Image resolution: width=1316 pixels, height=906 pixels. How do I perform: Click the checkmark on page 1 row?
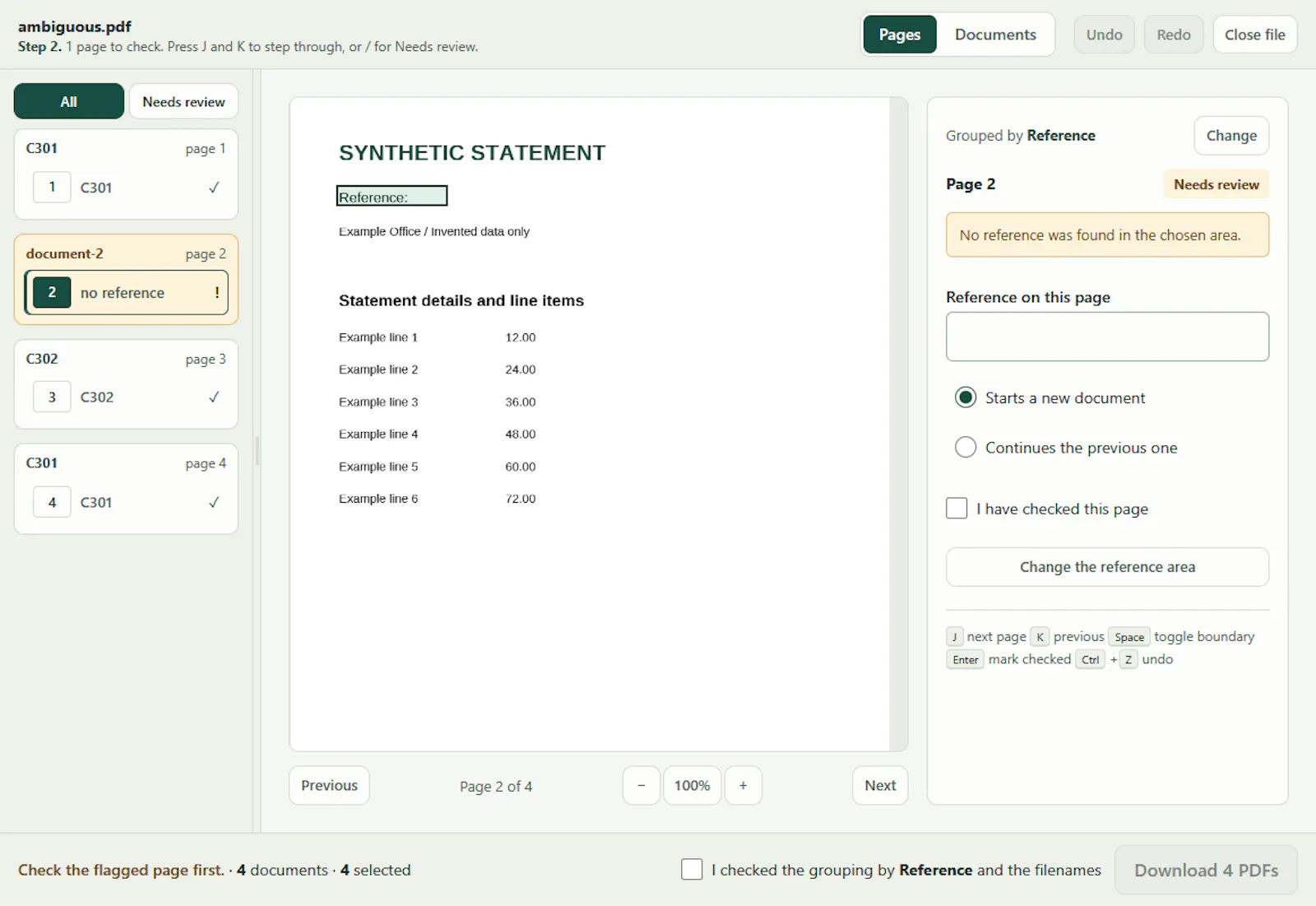tap(214, 188)
